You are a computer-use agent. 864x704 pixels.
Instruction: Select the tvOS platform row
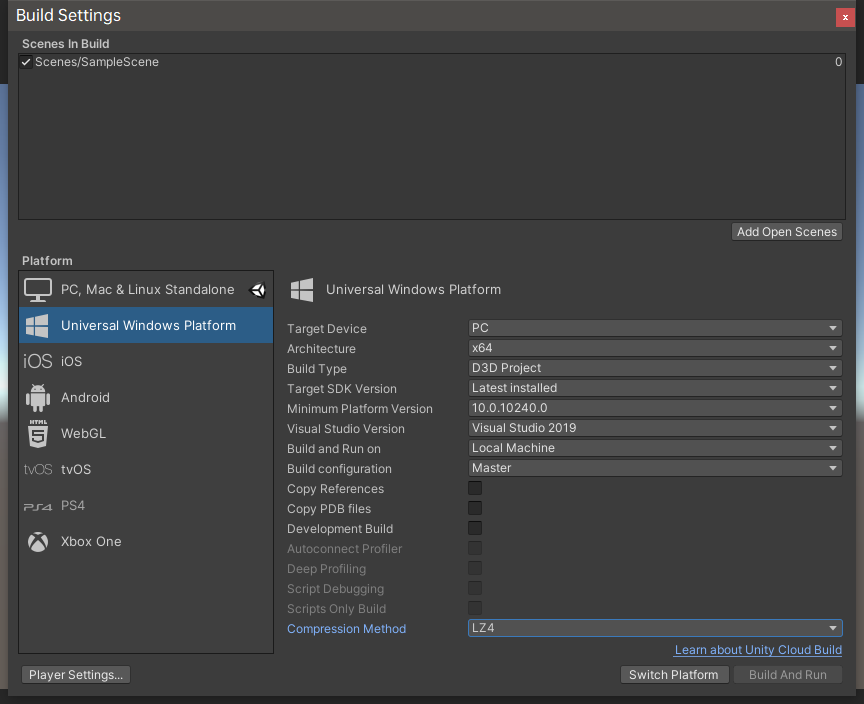[146, 469]
